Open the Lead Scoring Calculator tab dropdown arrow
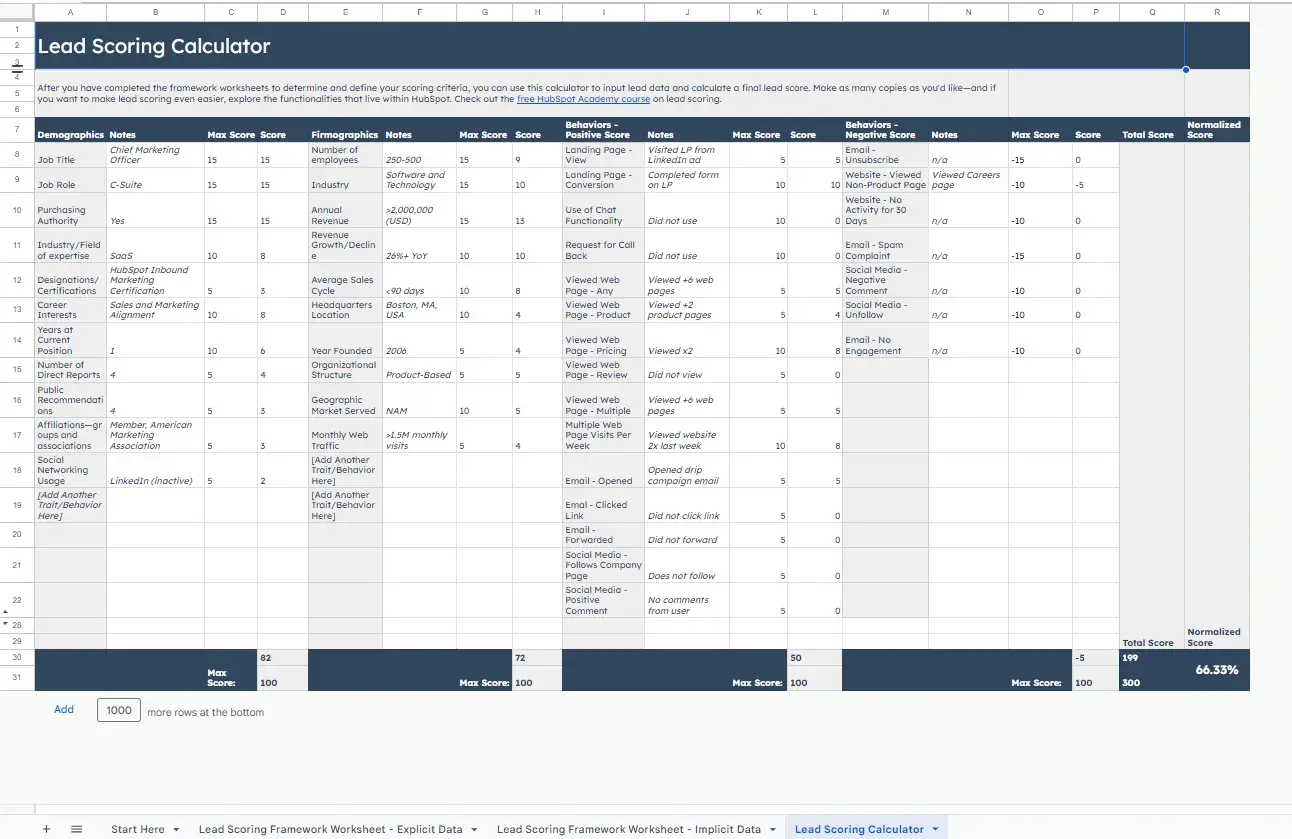This screenshot has height=839, width=1292. 935,830
